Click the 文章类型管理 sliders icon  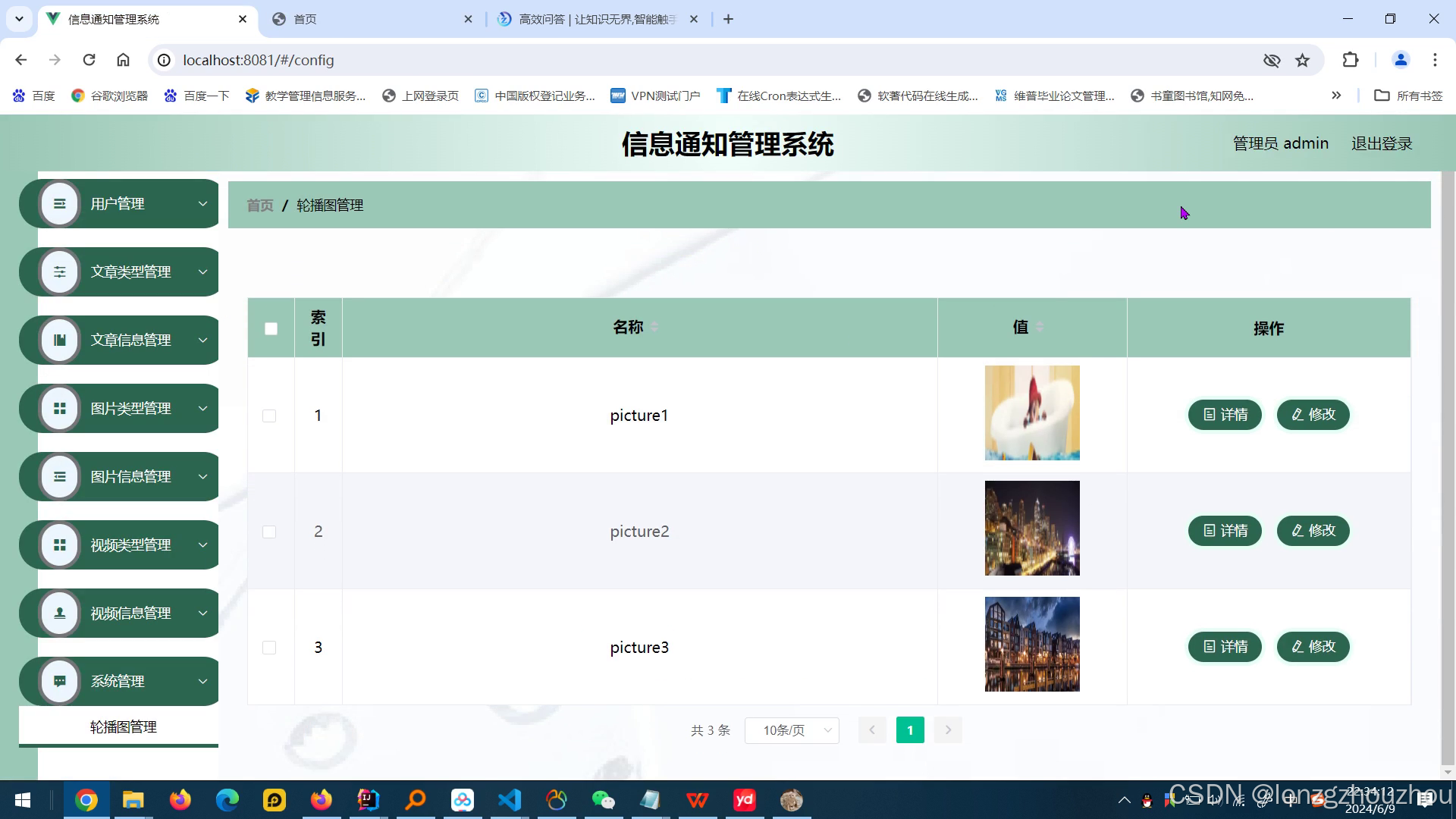59,272
